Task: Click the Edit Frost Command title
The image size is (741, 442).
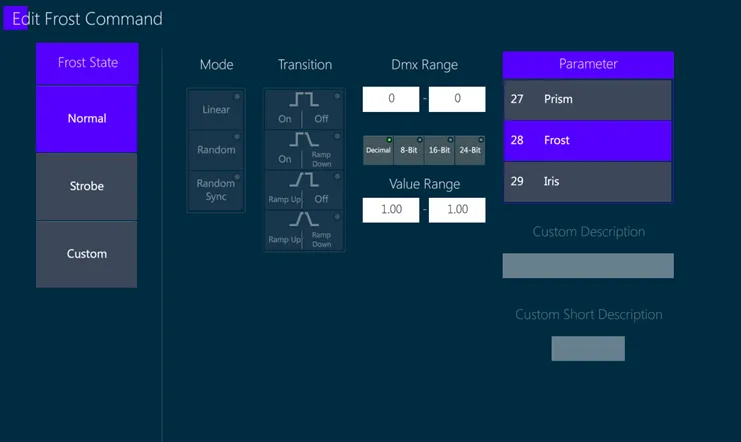Action: coord(87,19)
